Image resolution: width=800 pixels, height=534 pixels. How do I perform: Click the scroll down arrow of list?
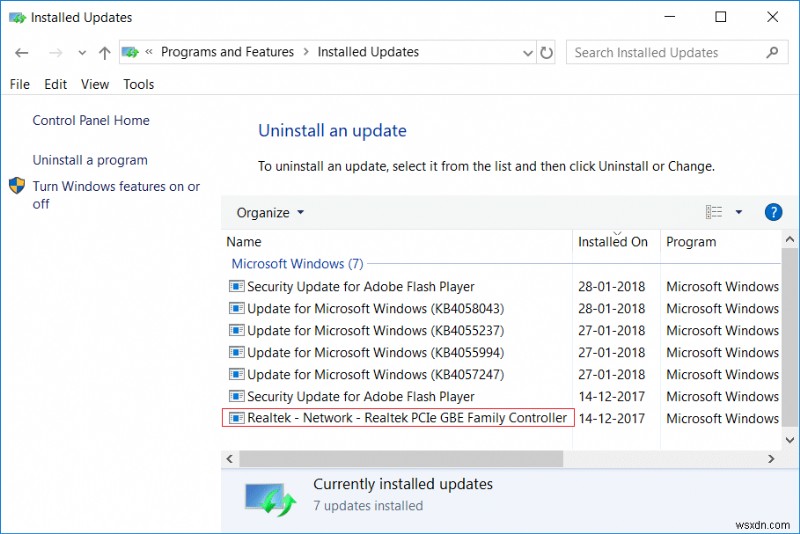click(790, 440)
